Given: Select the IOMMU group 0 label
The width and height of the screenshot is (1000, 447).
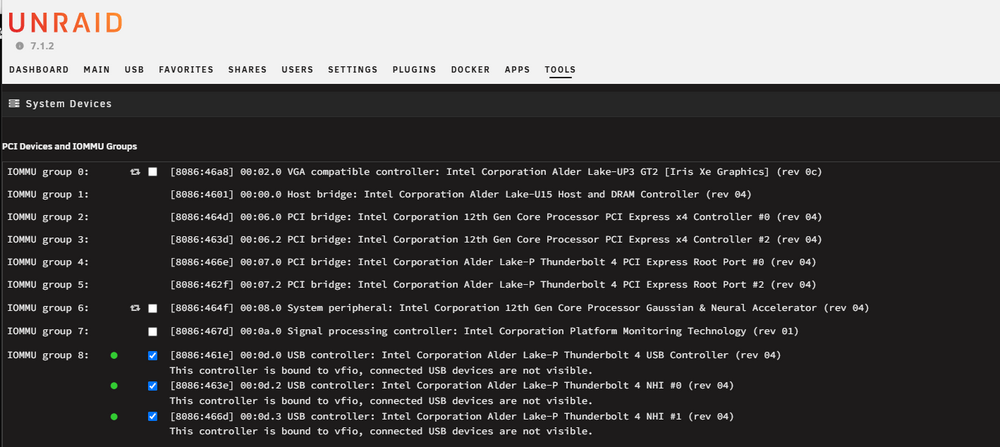Looking at the screenshot, I should tap(48, 172).
